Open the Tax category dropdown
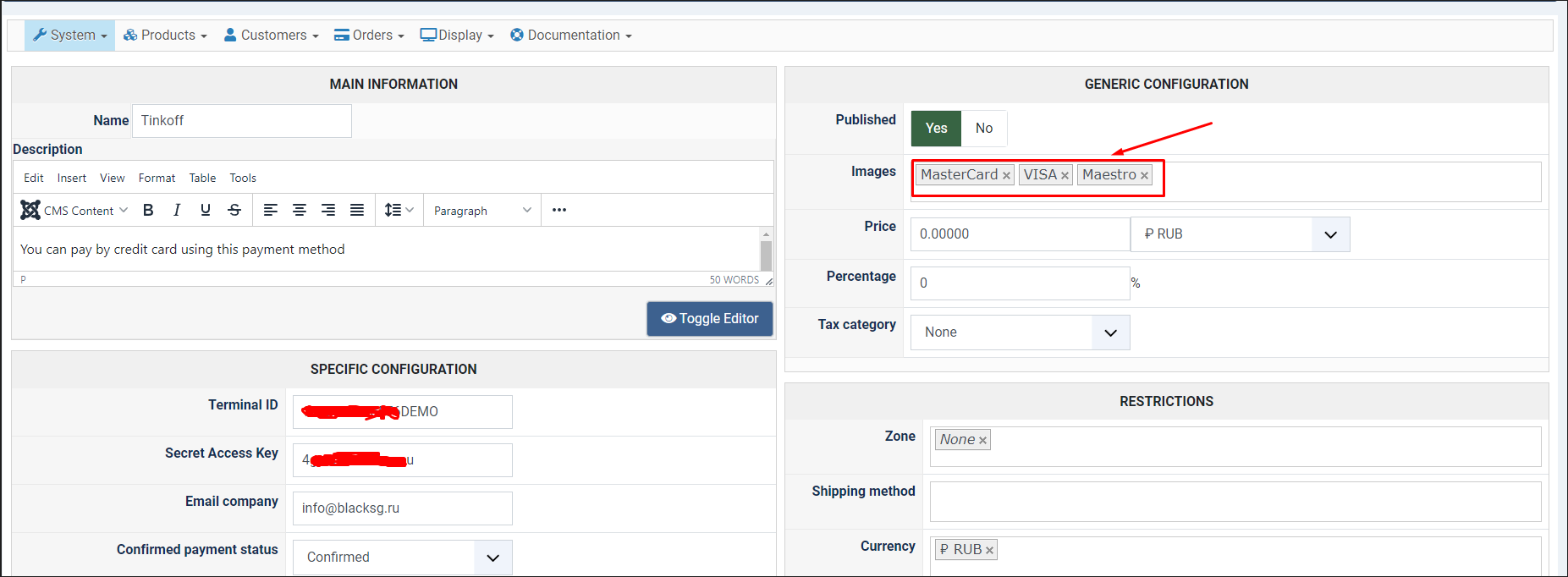 (1020, 332)
